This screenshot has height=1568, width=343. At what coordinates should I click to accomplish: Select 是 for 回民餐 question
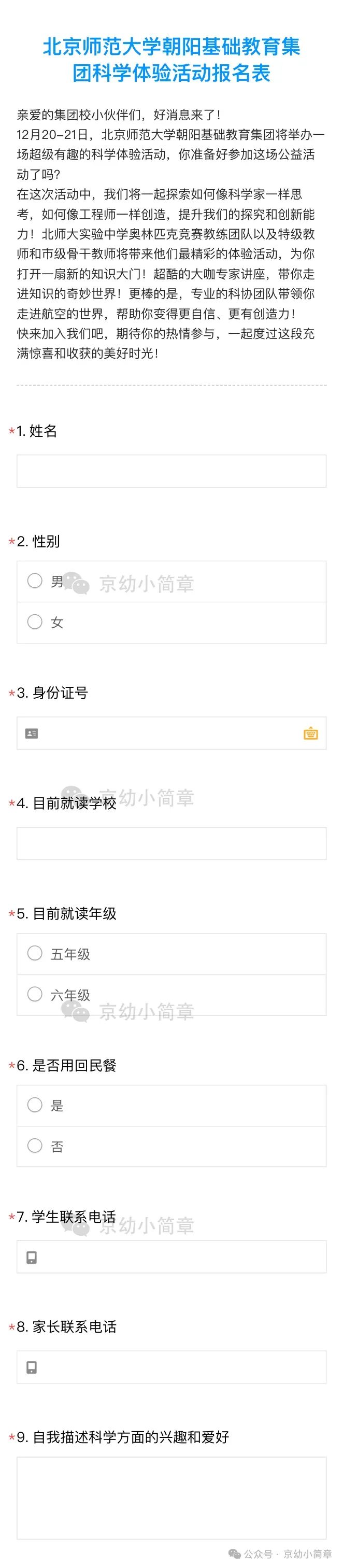(x=35, y=1106)
